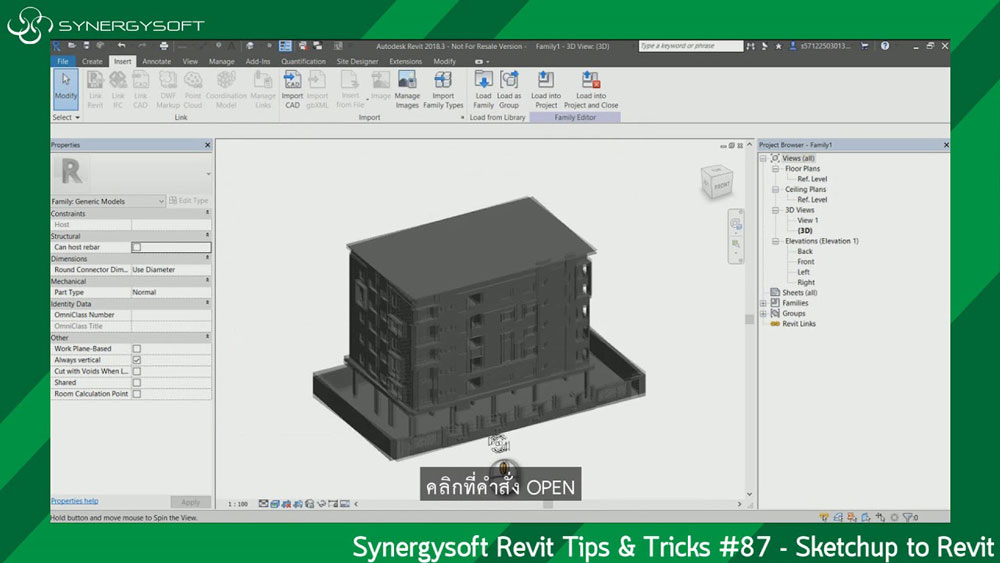Open the Family: Generic Models dropdown
The width and height of the screenshot is (1000, 563).
[108, 201]
